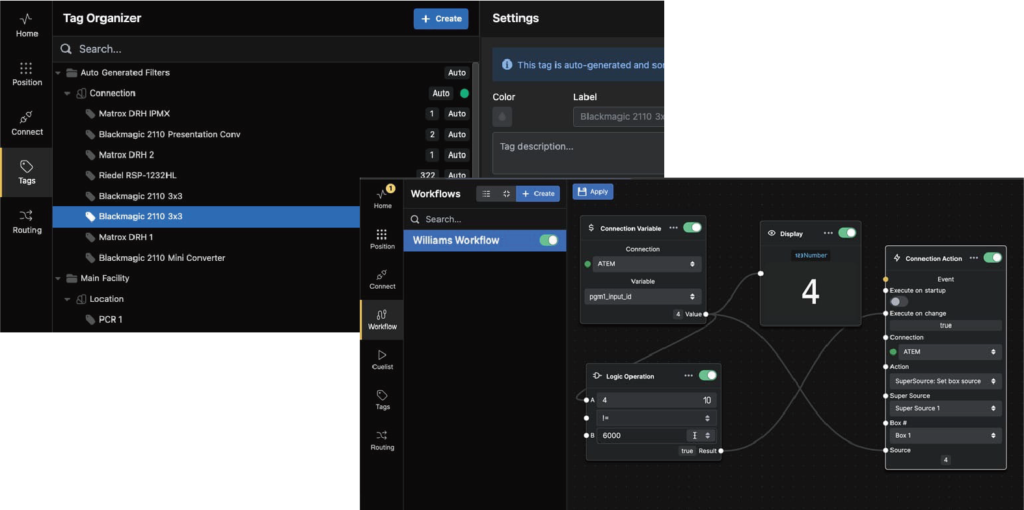Open the Cuelist page in workflow sidebar
The image size is (1024, 510).
(x=382, y=360)
